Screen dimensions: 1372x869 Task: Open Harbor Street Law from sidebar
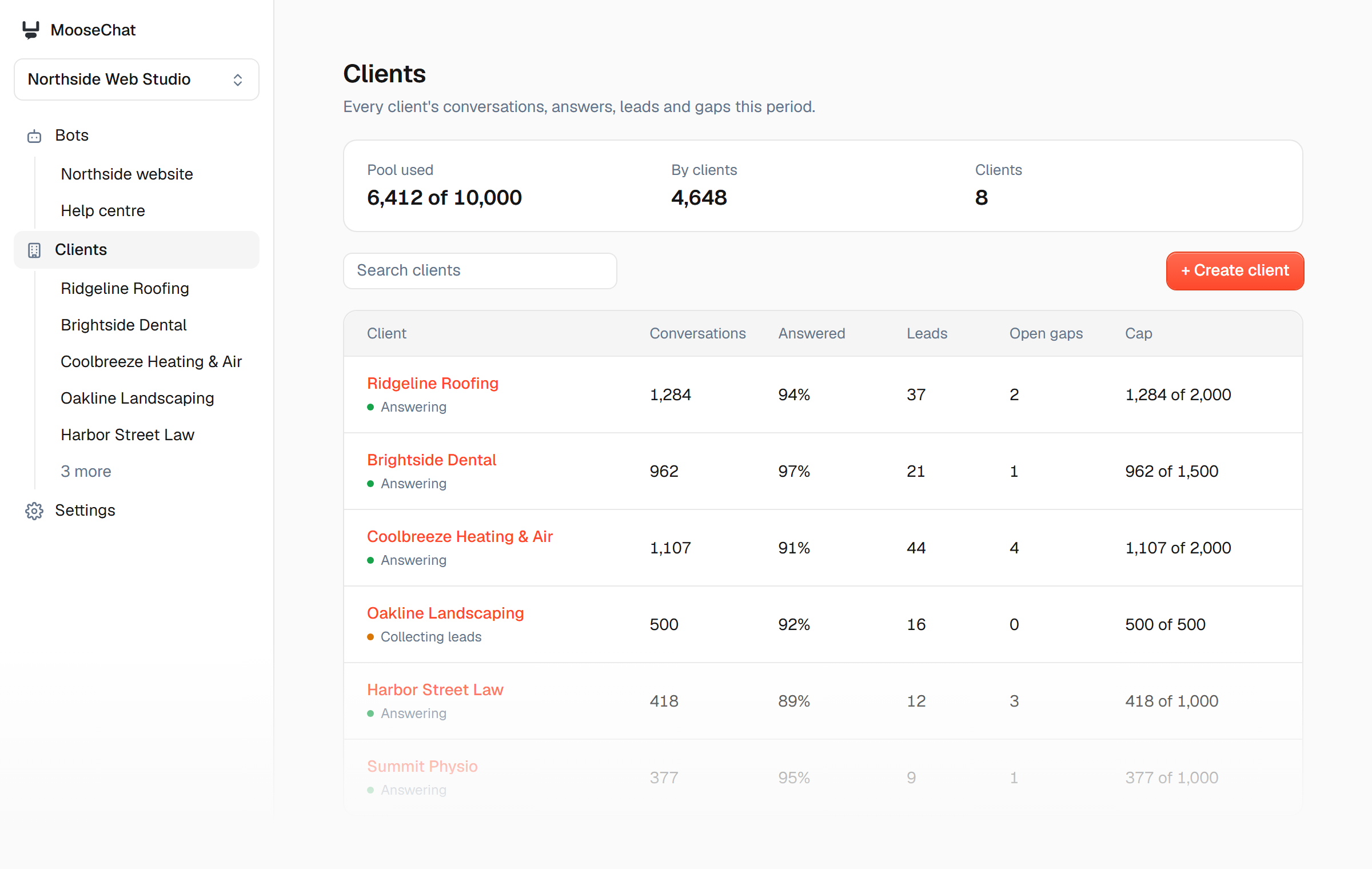(x=127, y=435)
